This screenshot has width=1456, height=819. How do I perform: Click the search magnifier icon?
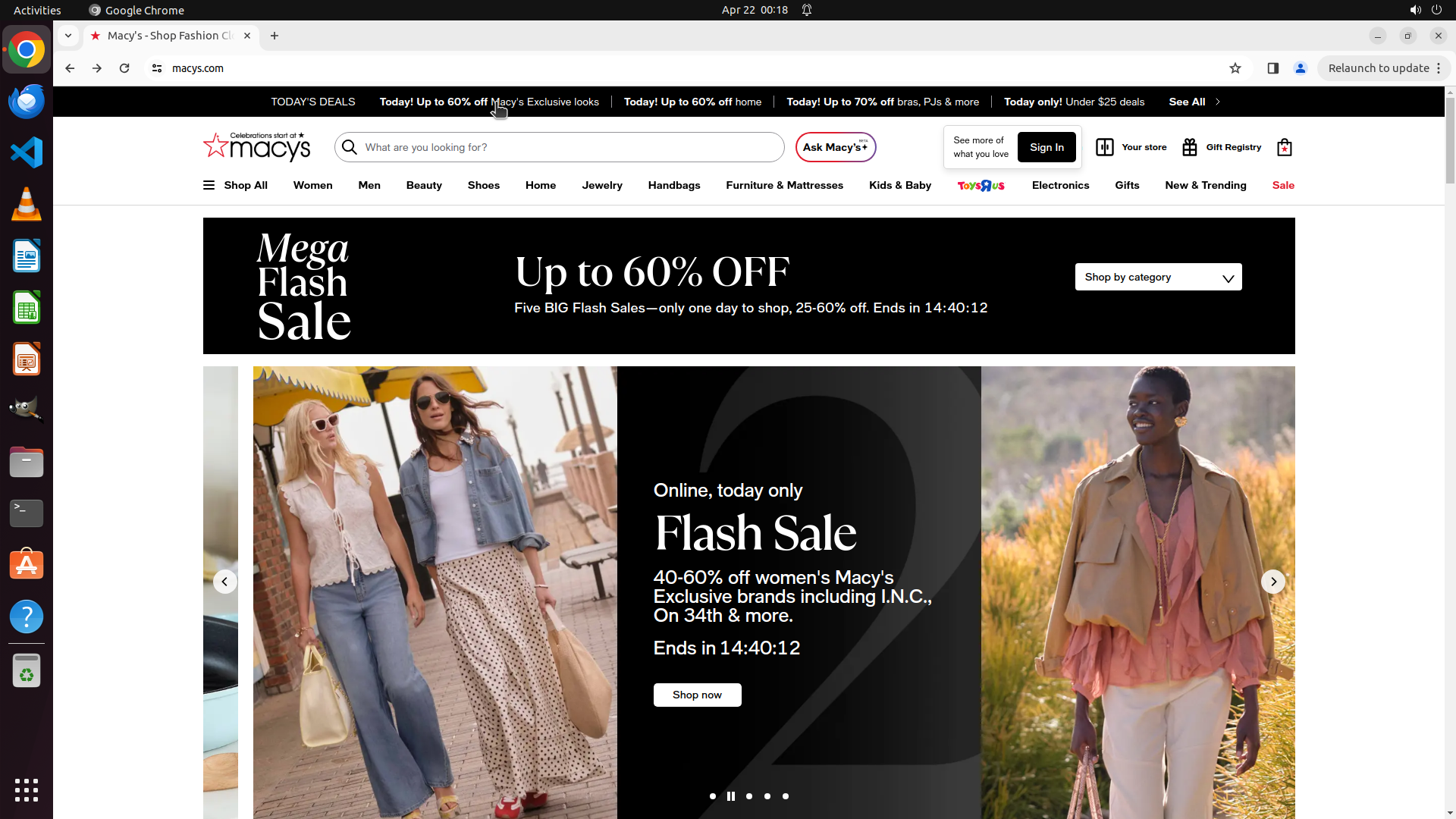350,147
